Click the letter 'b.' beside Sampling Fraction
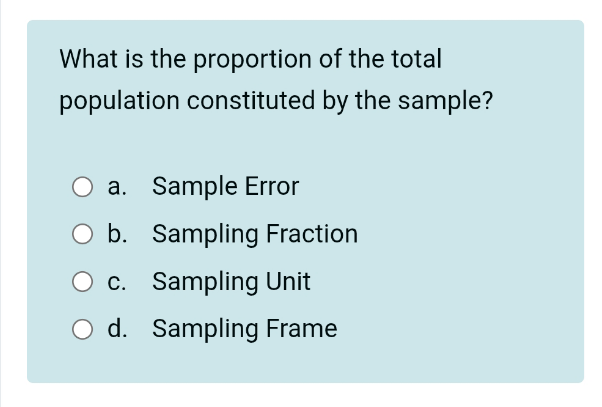The width and height of the screenshot is (602, 407). point(118,235)
